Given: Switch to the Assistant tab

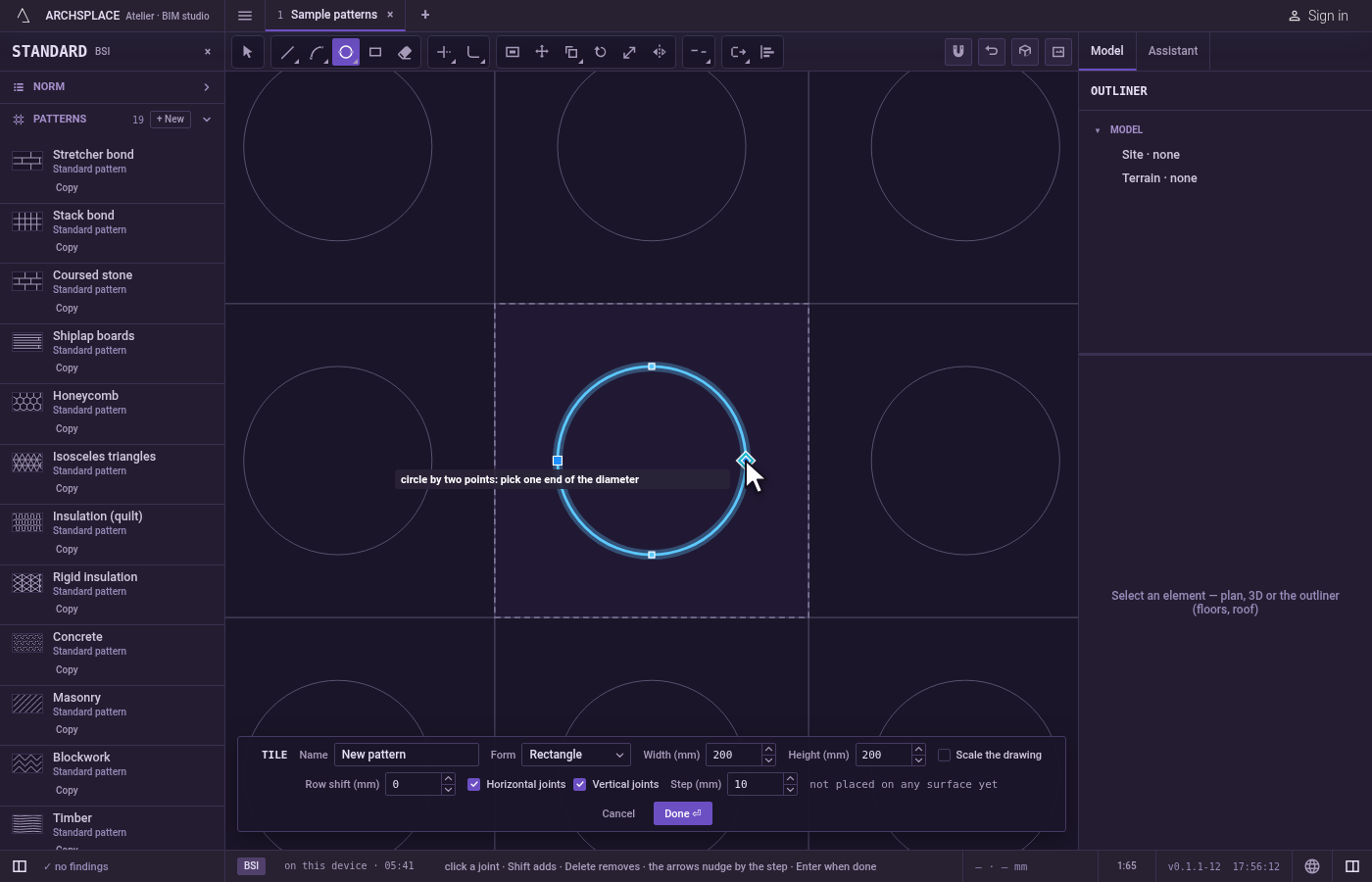Looking at the screenshot, I should coord(1173,51).
